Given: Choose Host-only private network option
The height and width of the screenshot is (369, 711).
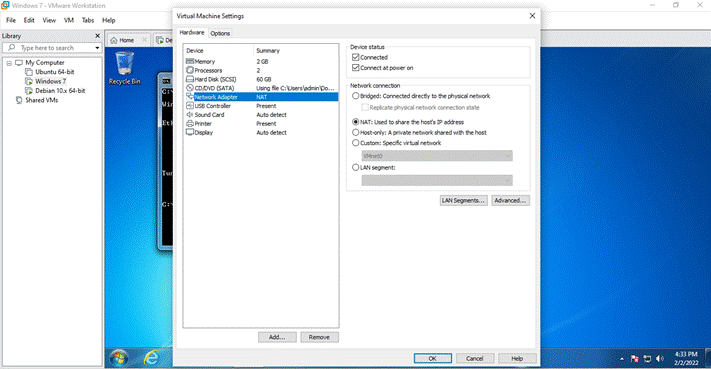Looking at the screenshot, I should (356, 132).
